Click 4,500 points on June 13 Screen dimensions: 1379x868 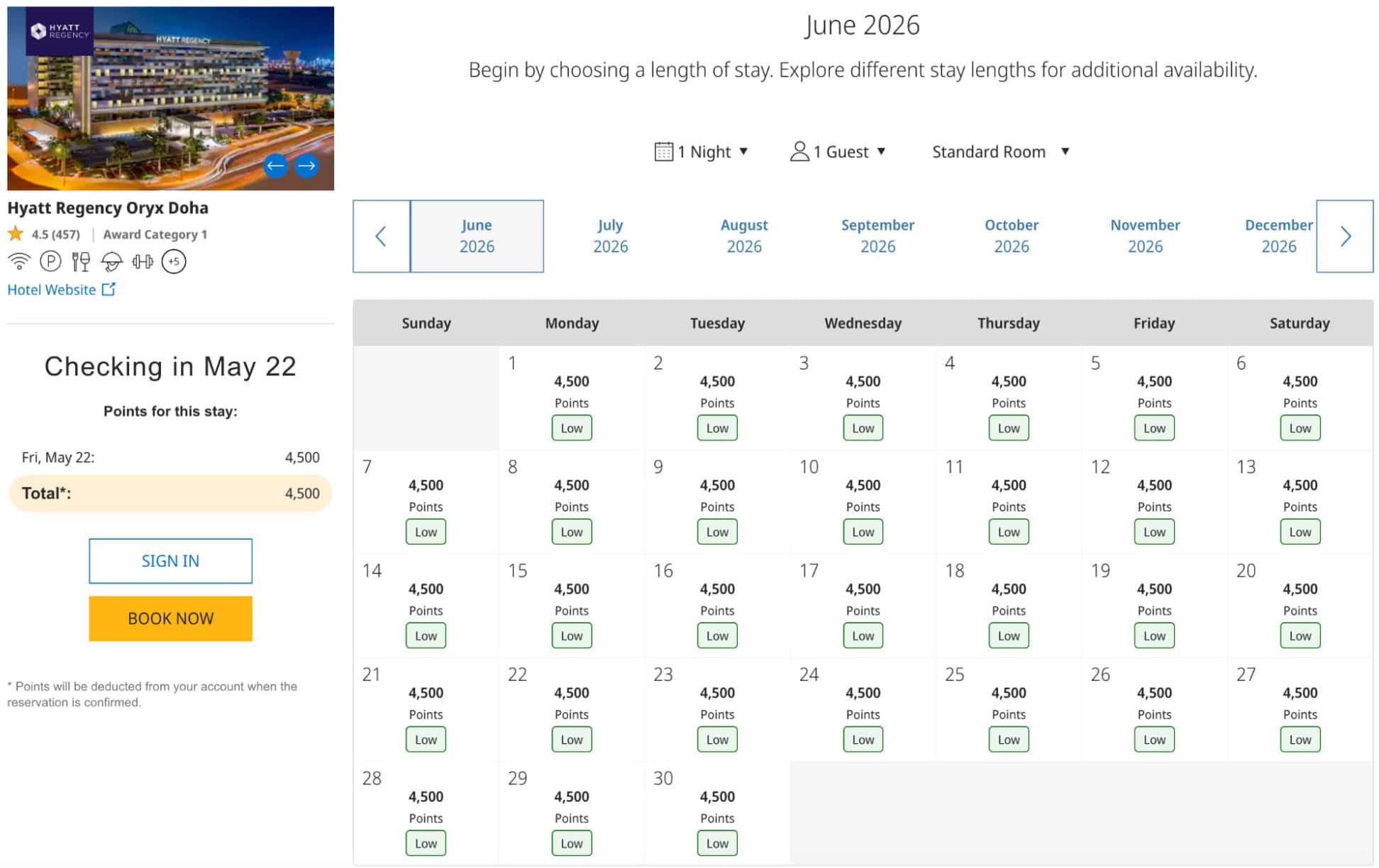1300,485
